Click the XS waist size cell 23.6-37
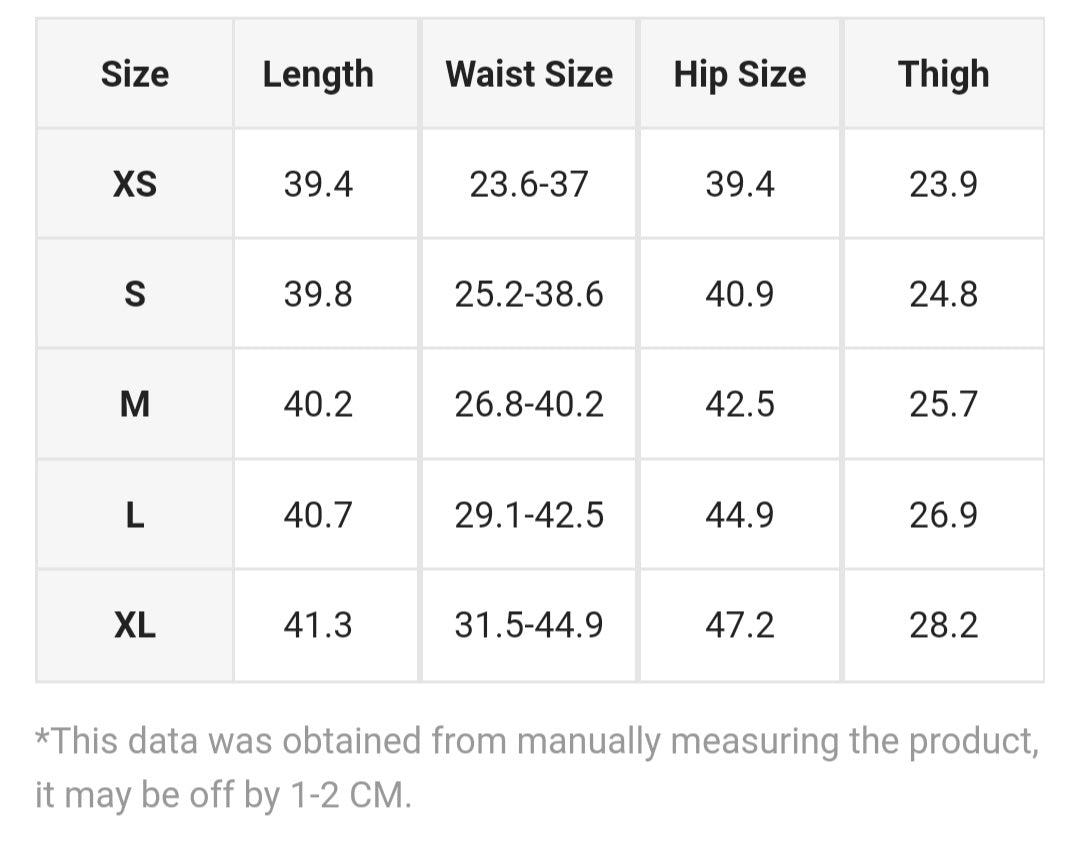This screenshot has width=1080, height=849. [x=529, y=185]
